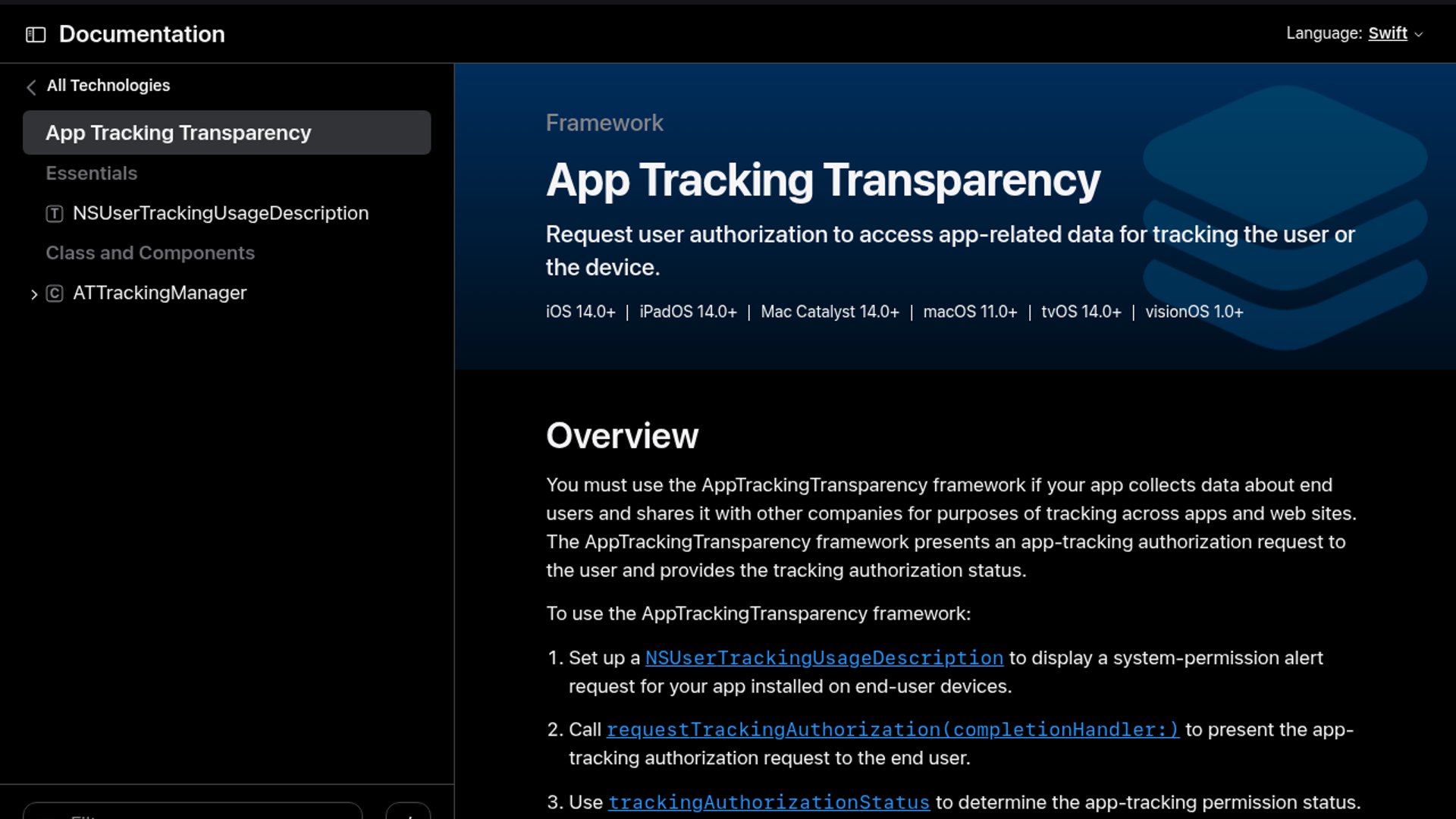Click the back chevron beside All Technologies
The width and height of the screenshot is (1456, 819).
point(31,87)
